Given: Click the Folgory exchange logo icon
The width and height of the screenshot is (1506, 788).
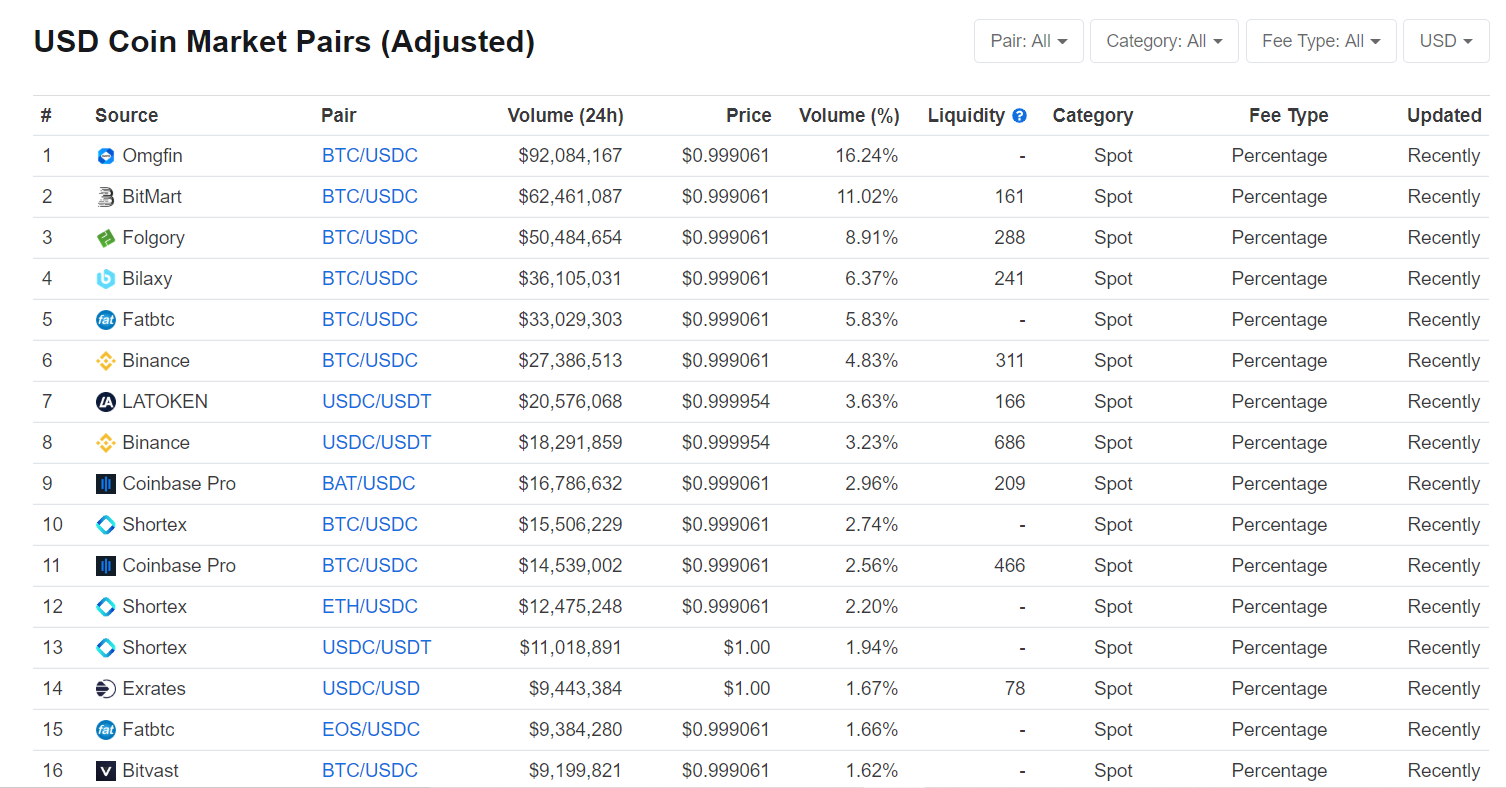Looking at the screenshot, I should click(106, 238).
